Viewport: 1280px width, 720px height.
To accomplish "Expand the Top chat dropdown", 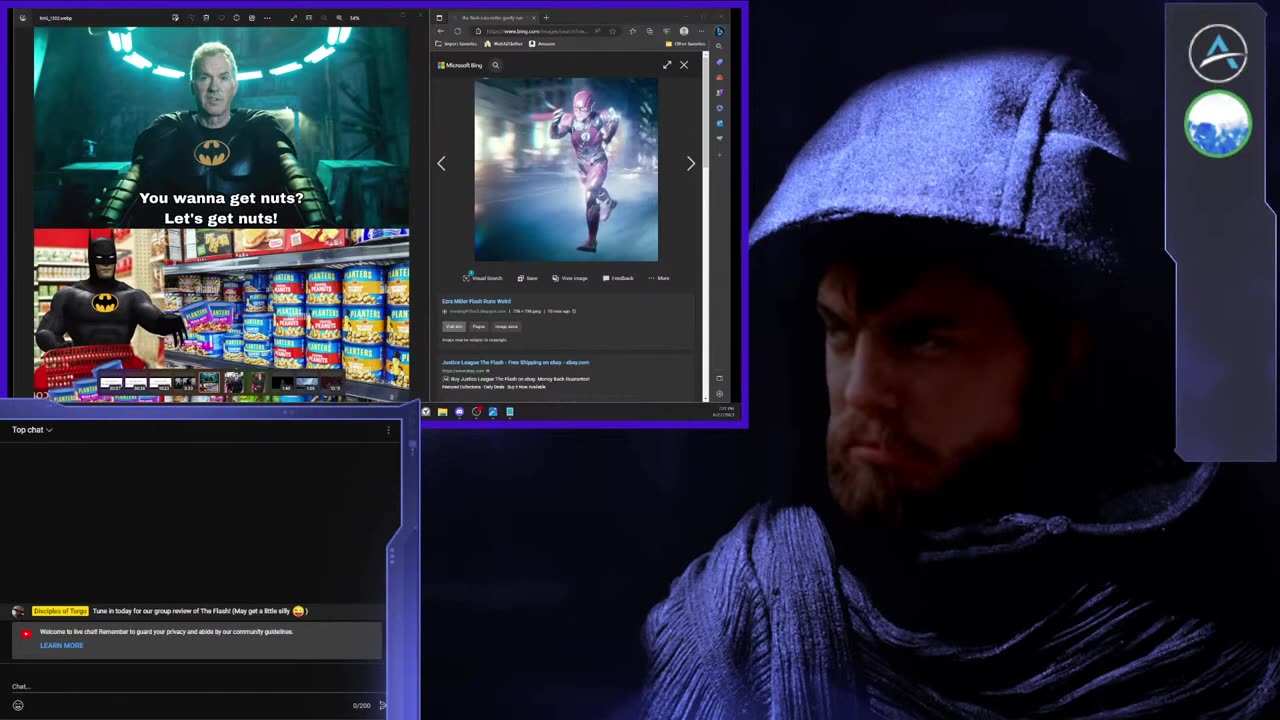I will coord(32,430).
